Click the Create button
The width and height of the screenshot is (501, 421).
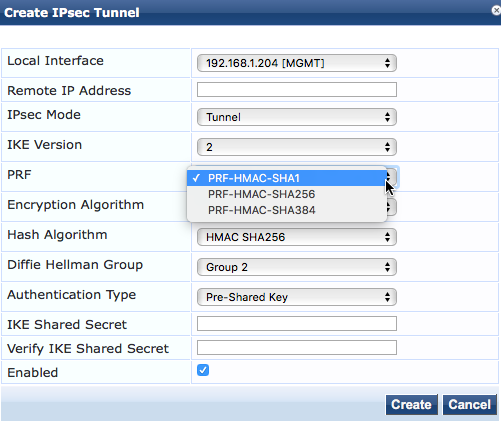pos(411,405)
